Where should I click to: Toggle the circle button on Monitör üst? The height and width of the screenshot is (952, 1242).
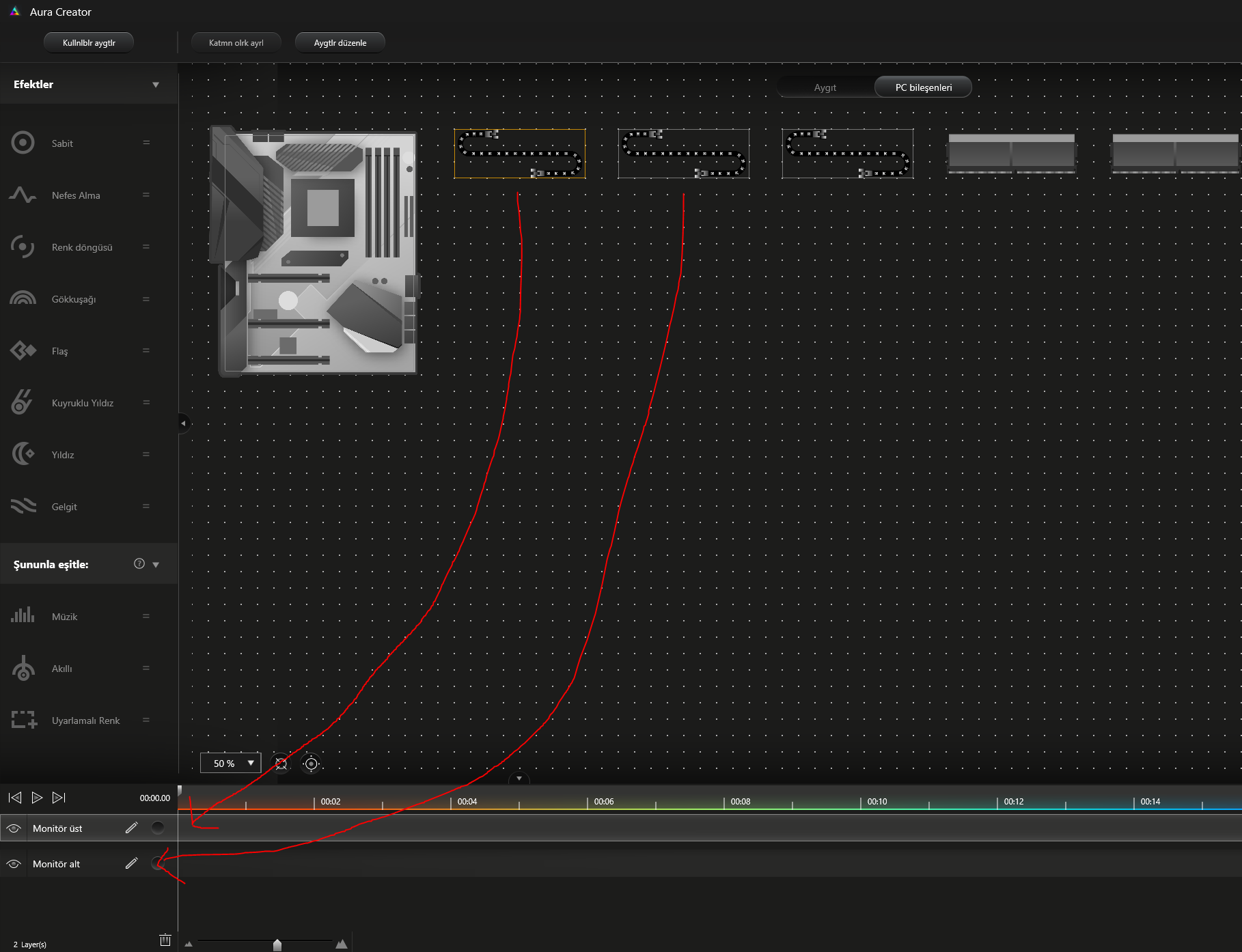158,828
